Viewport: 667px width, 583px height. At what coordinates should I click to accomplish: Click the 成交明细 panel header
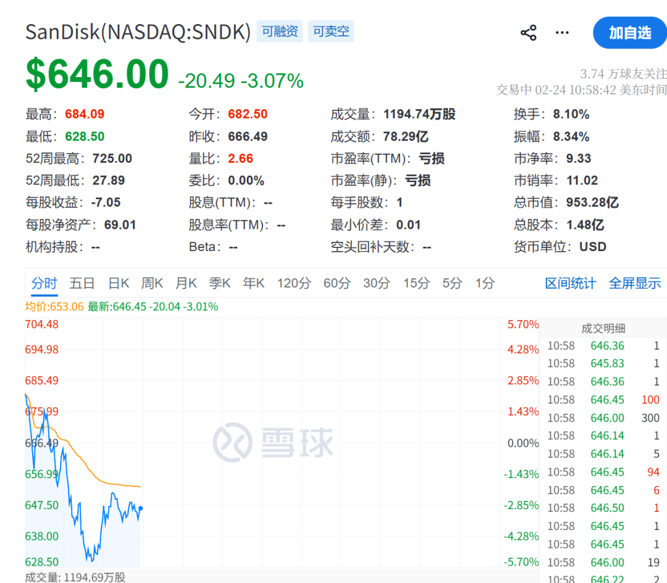[x=603, y=328]
